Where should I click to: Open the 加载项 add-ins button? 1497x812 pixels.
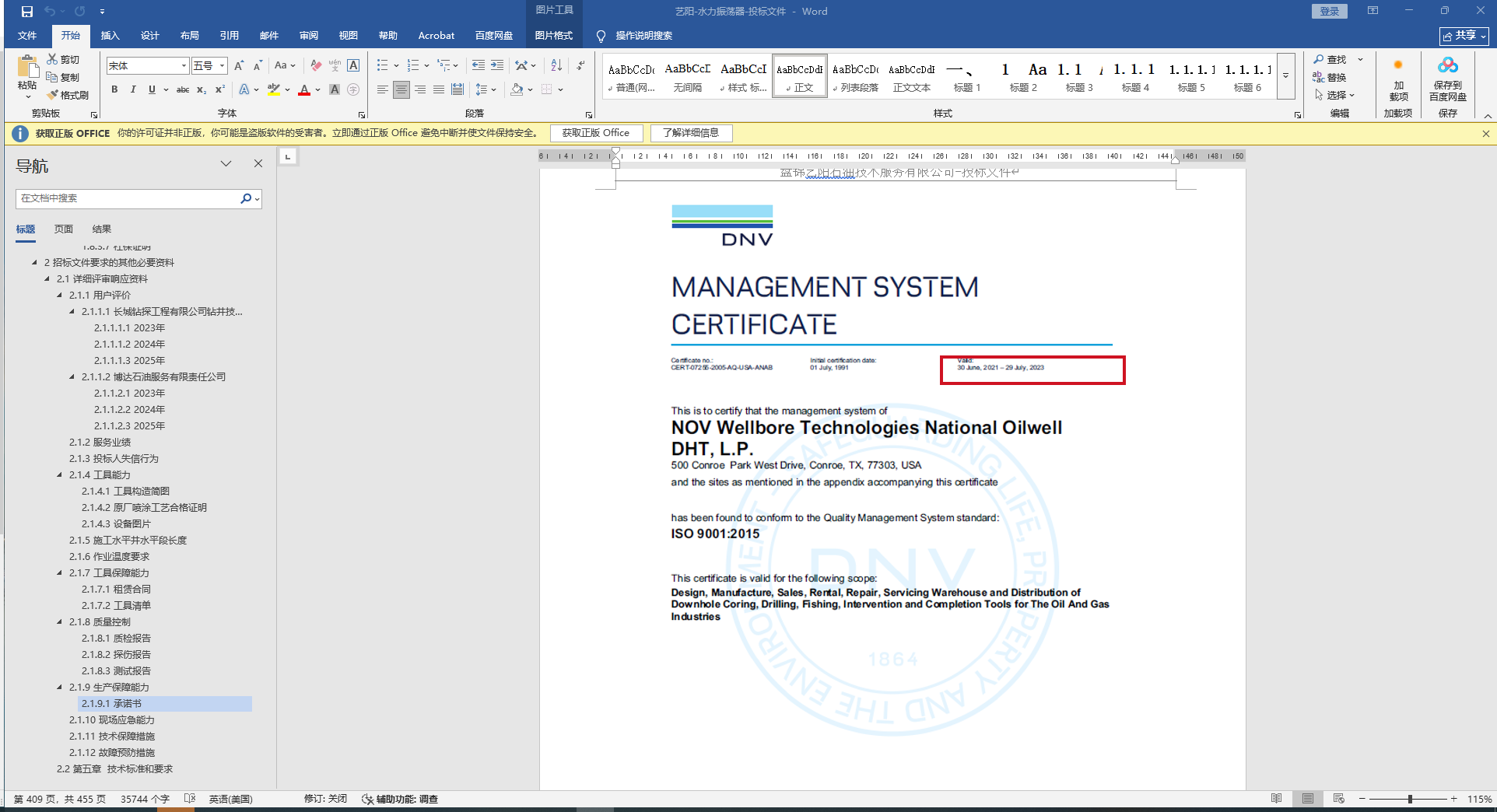tap(1398, 78)
